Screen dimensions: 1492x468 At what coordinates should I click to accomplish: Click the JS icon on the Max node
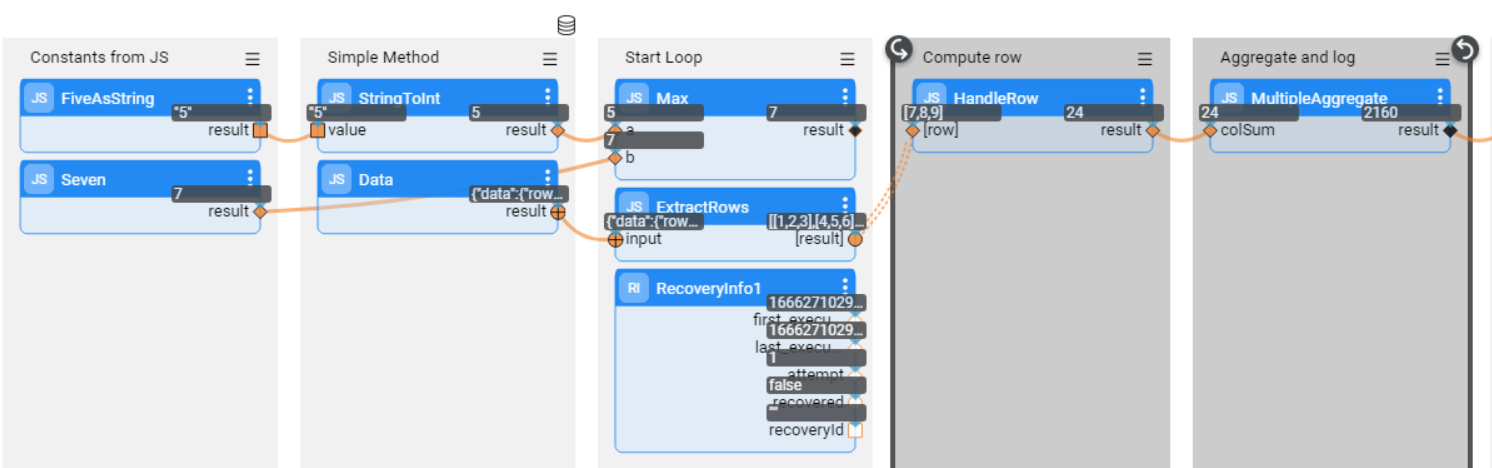634,98
